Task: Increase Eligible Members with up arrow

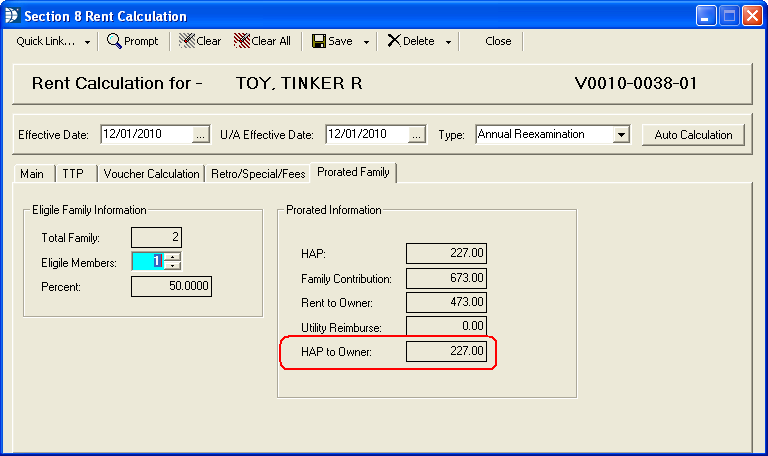Action: pos(172,257)
